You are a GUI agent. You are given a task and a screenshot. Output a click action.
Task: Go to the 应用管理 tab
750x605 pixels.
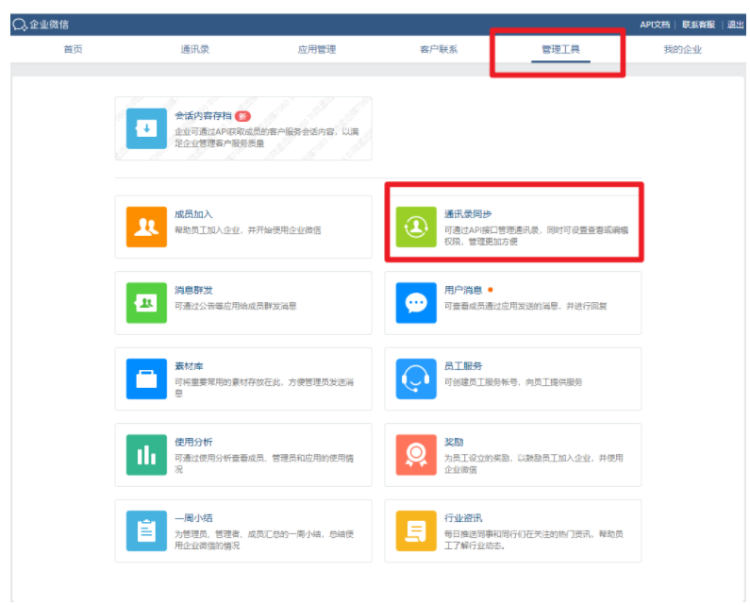coord(317,49)
